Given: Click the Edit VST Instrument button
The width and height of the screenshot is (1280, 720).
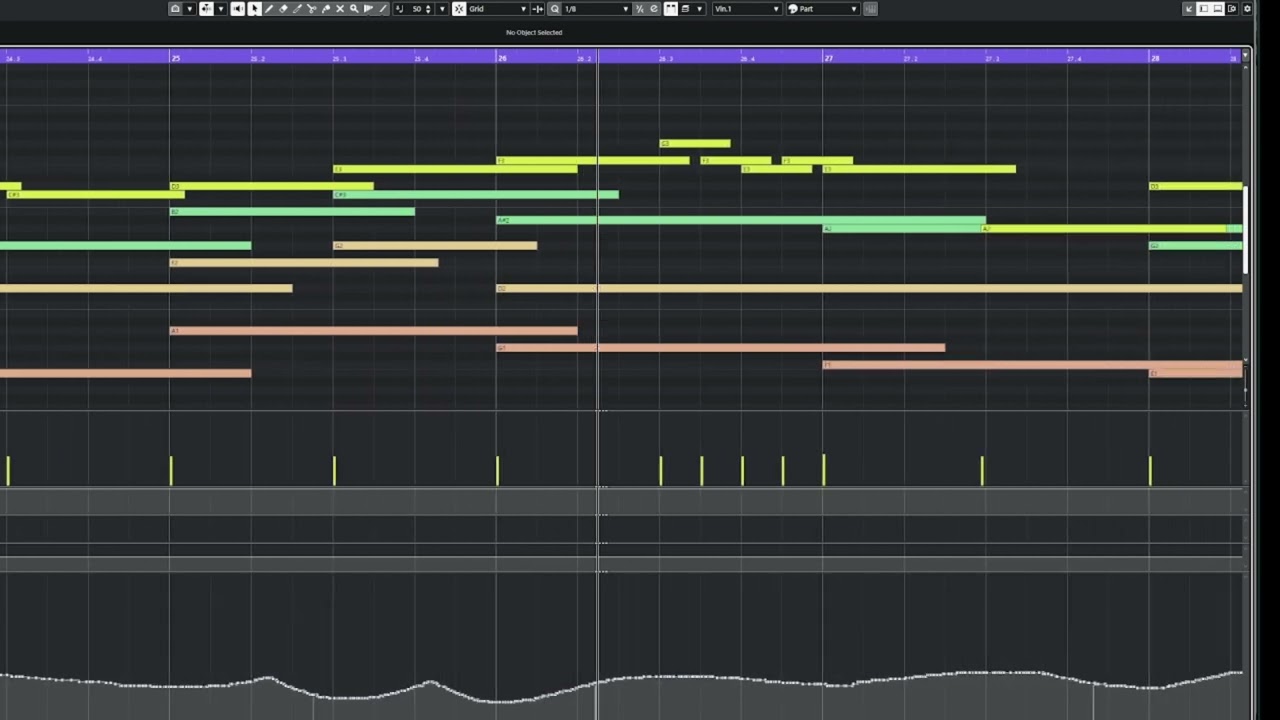Looking at the screenshot, I should point(871,8).
